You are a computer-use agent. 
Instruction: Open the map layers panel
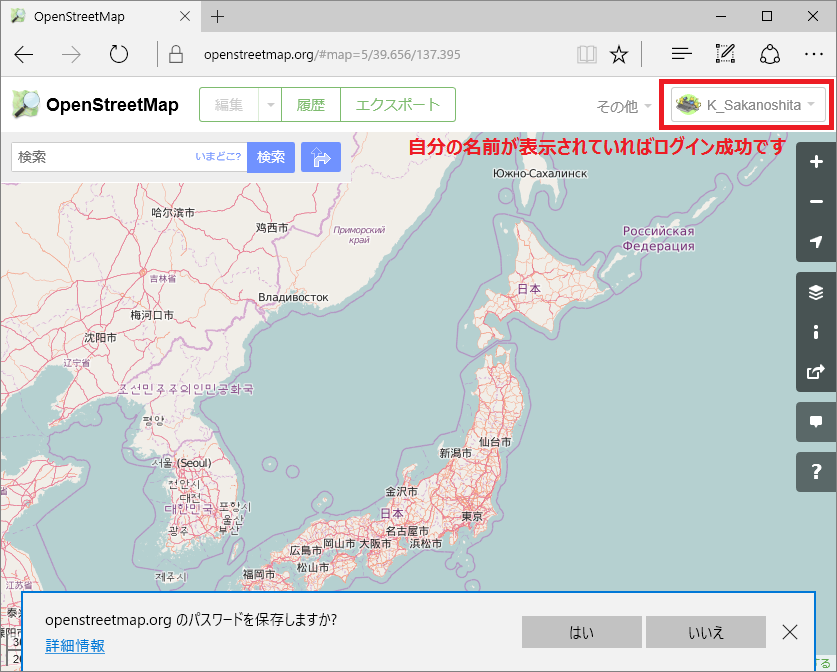coord(816,292)
